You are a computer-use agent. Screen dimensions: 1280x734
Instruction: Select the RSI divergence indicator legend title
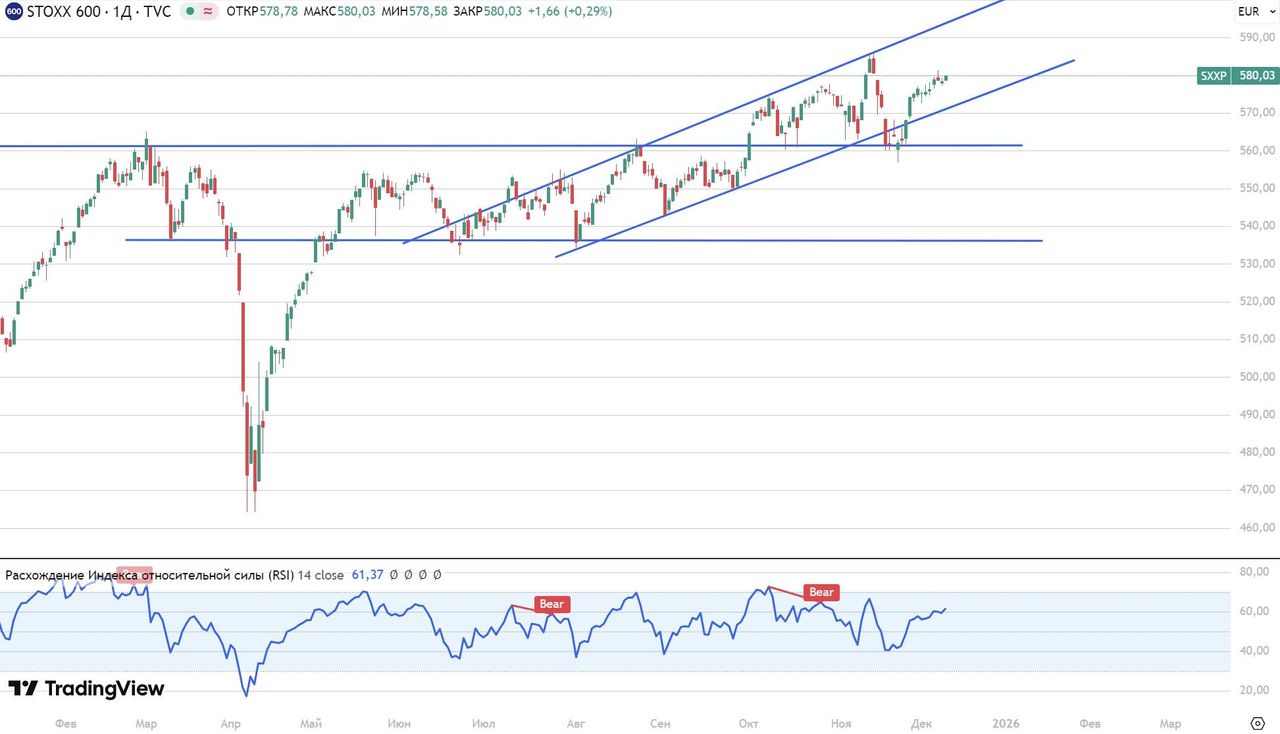pyautogui.click(x=150, y=575)
